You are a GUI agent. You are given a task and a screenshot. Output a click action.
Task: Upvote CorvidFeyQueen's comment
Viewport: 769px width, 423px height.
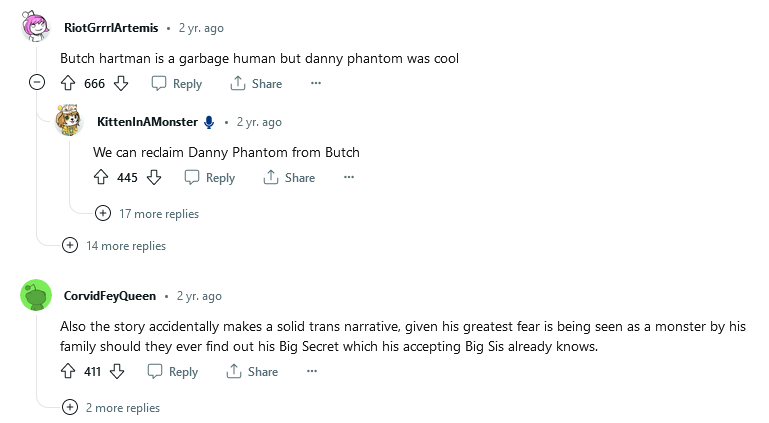click(x=69, y=372)
